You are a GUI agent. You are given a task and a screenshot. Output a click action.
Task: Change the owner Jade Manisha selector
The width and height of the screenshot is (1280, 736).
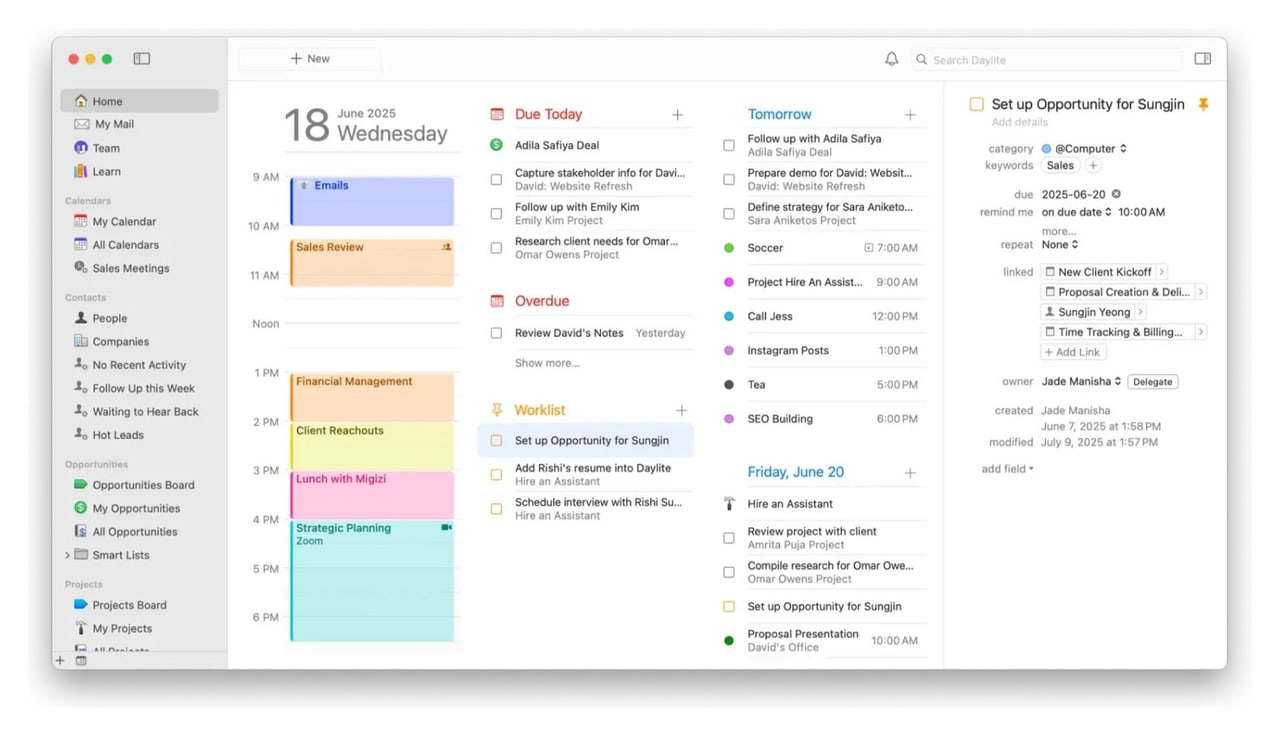[1081, 381]
